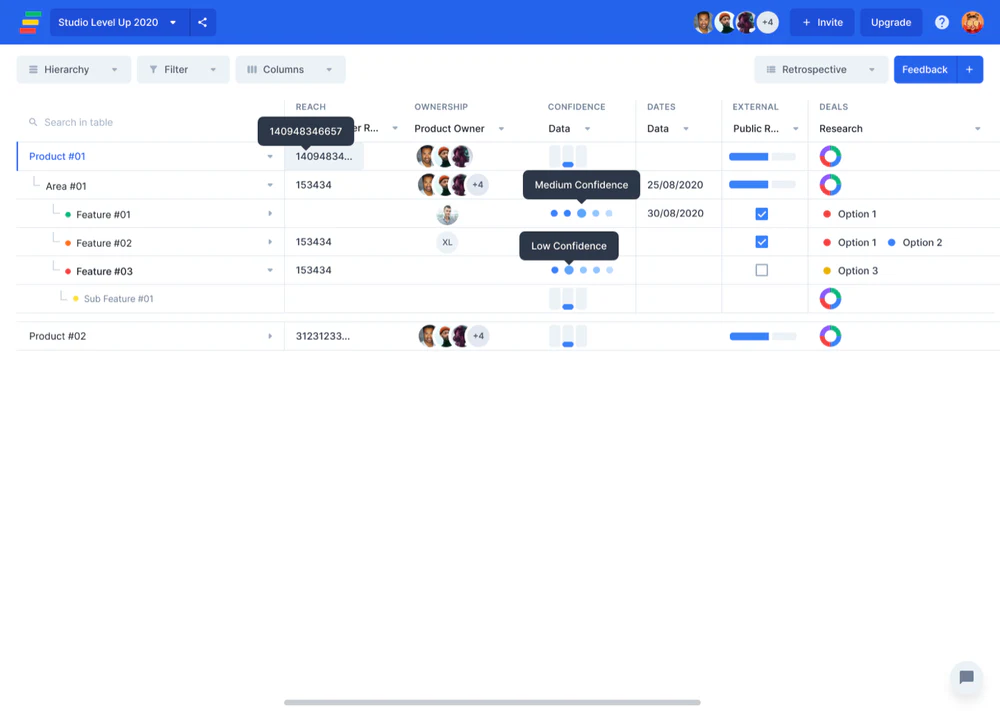1000x711 pixels.
Task: Uncheck the Public checkbox for Feature #01
Action: pyautogui.click(x=761, y=214)
